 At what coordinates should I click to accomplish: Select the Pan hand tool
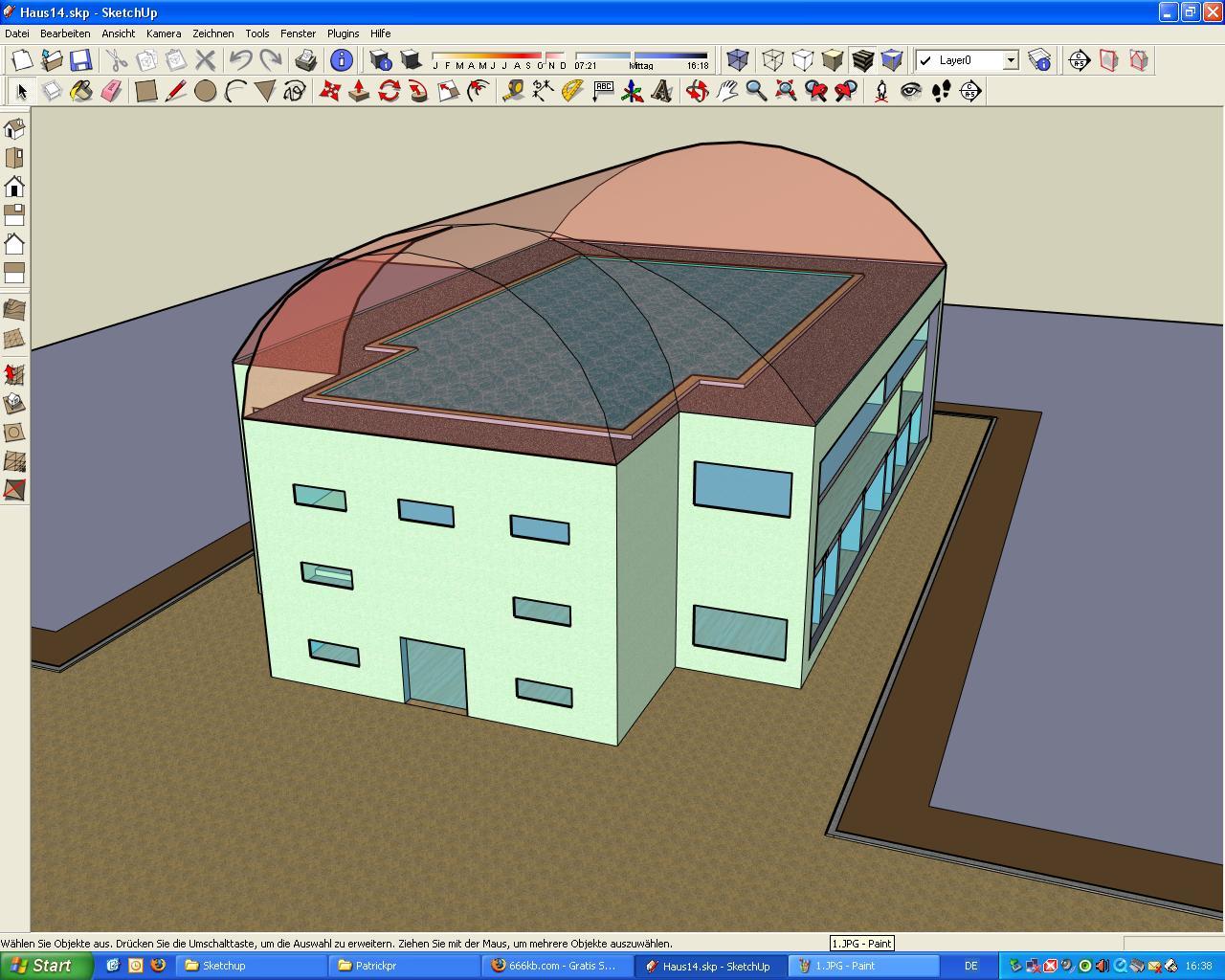tap(727, 91)
